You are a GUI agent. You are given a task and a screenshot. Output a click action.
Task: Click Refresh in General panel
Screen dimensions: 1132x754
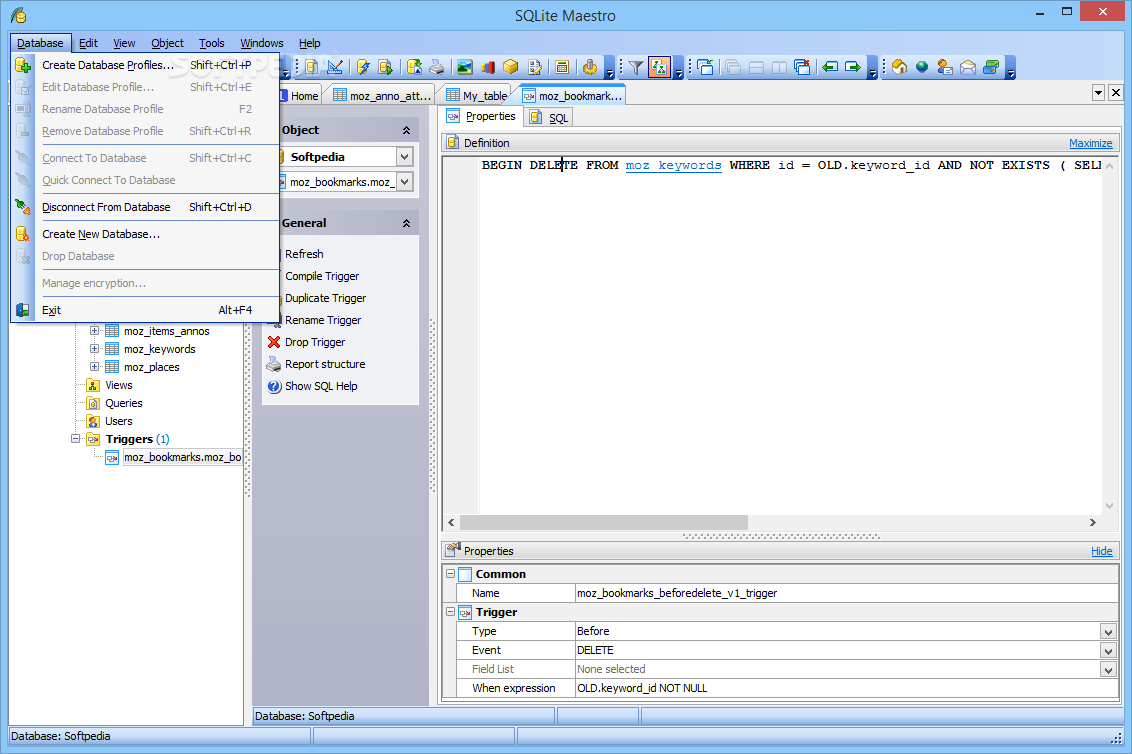(x=304, y=254)
